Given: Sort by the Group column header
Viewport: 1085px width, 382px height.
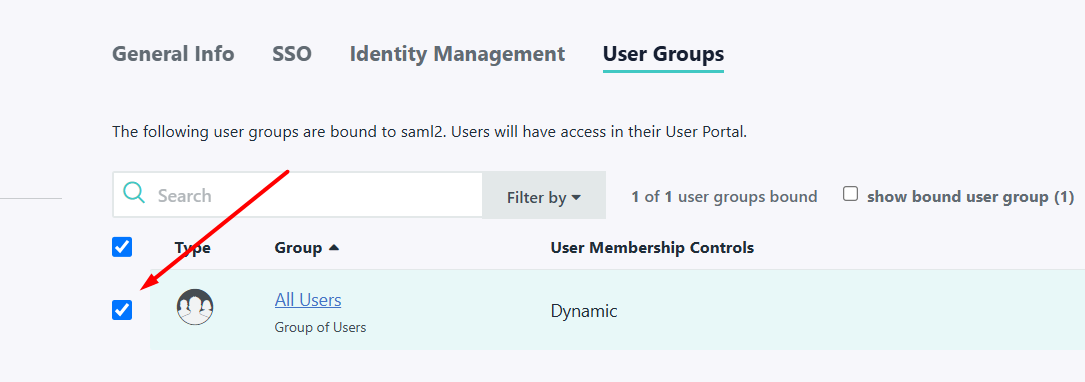Looking at the screenshot, I should (298, 248).
